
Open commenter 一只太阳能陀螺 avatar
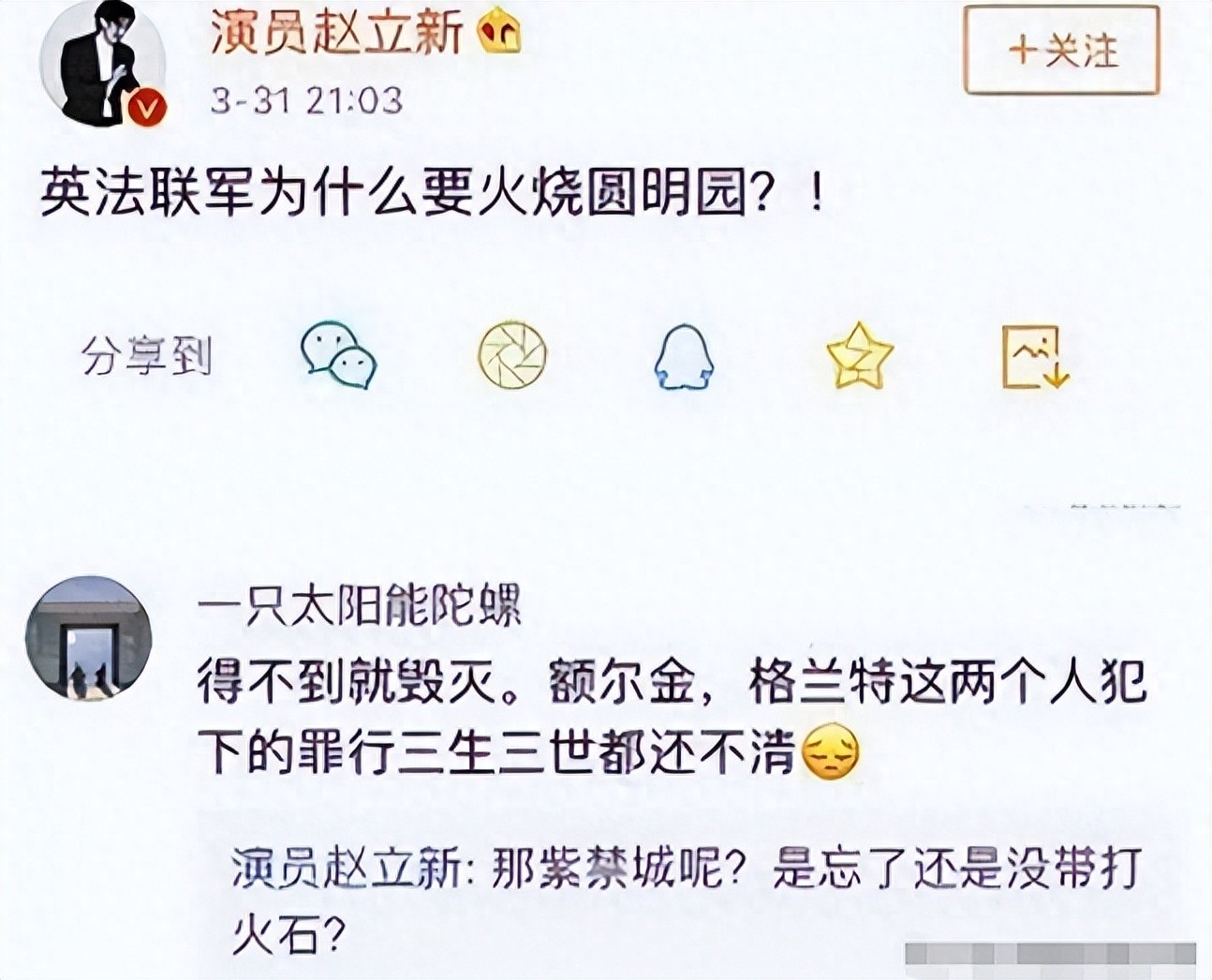click(89, 637)
